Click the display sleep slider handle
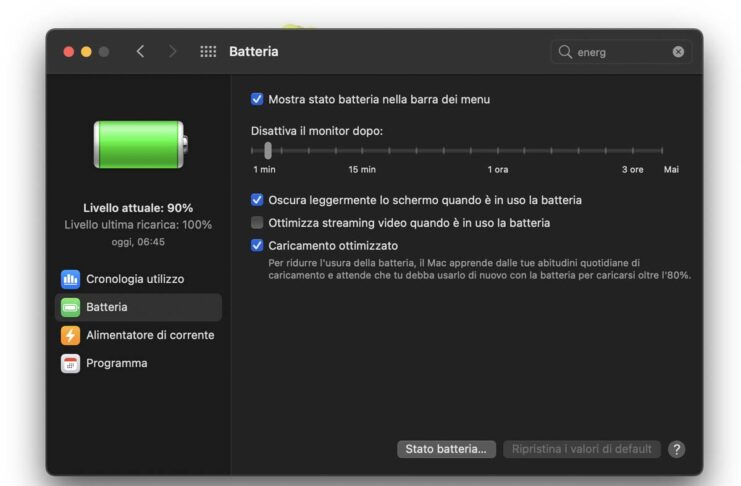The width and height of the screenshot is (741, 486). click(x=268, y=150)
